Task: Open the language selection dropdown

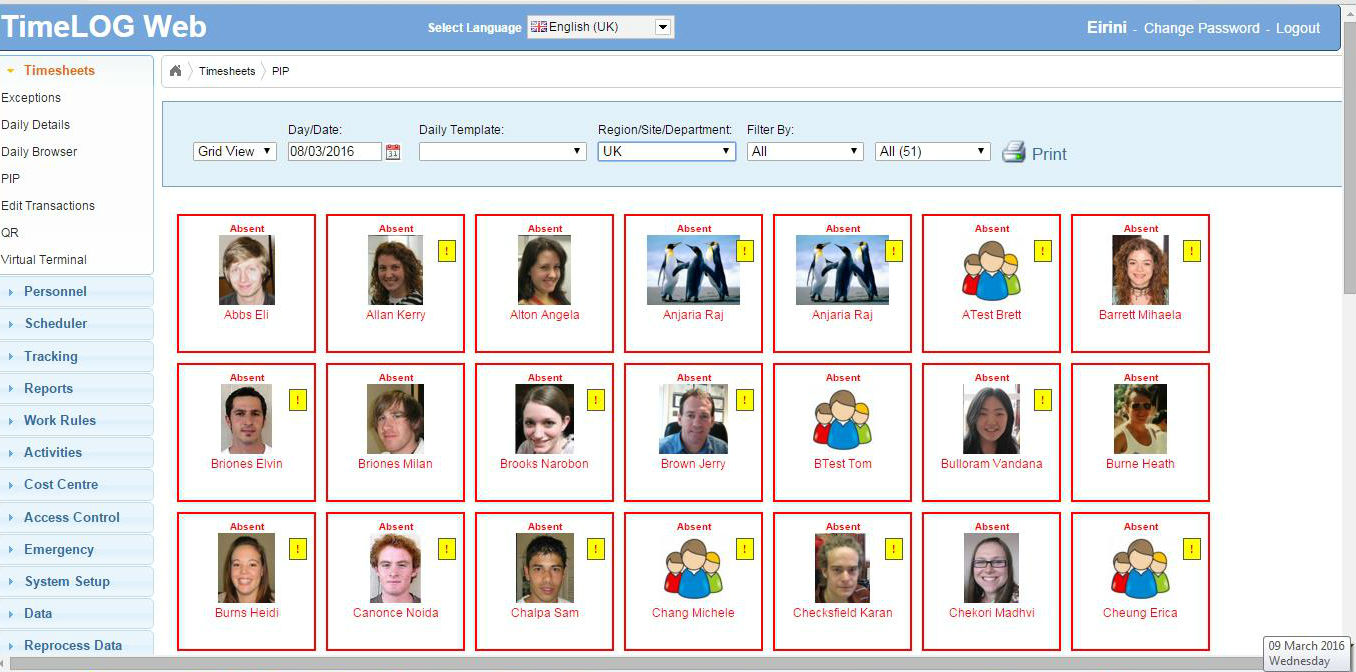Action: click(601, 28)
